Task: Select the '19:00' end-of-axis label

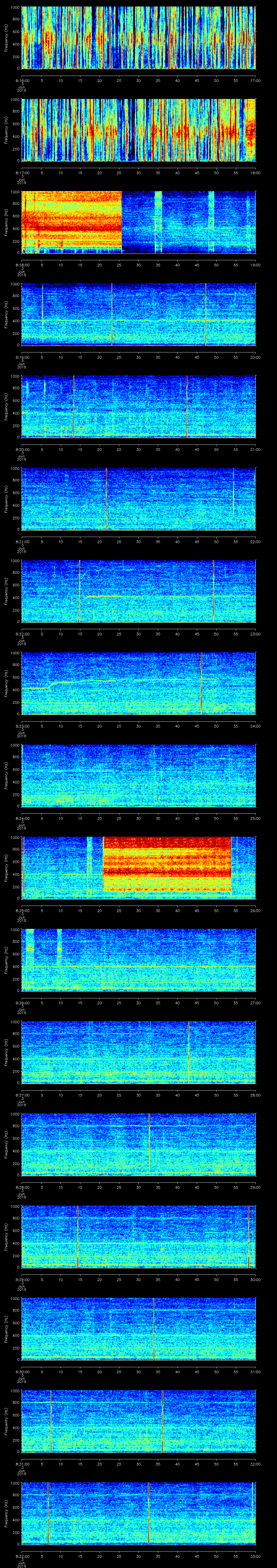Action: [x=255, y=265]
